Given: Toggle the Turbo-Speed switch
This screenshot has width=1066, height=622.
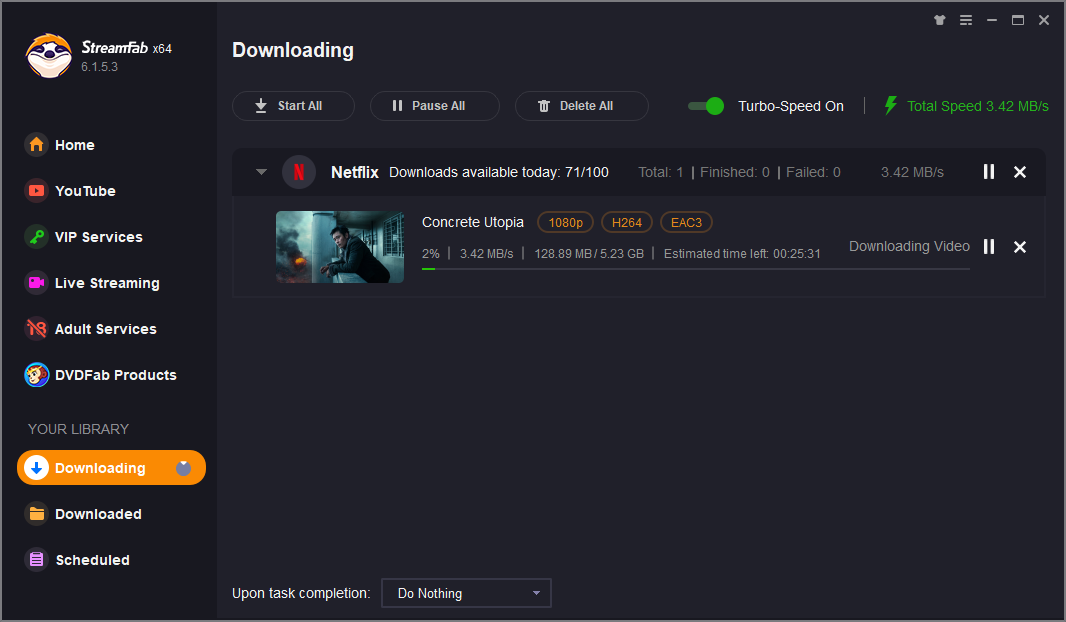Looking at the screenshot, I should click(706, 106).
